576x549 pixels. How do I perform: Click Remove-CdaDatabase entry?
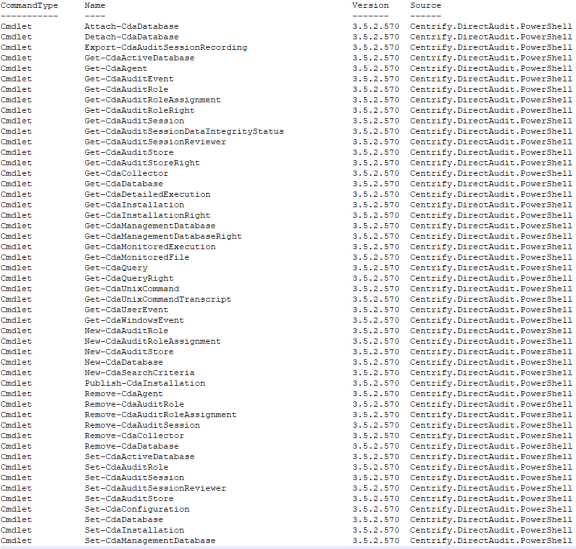[x=132, y=446]
